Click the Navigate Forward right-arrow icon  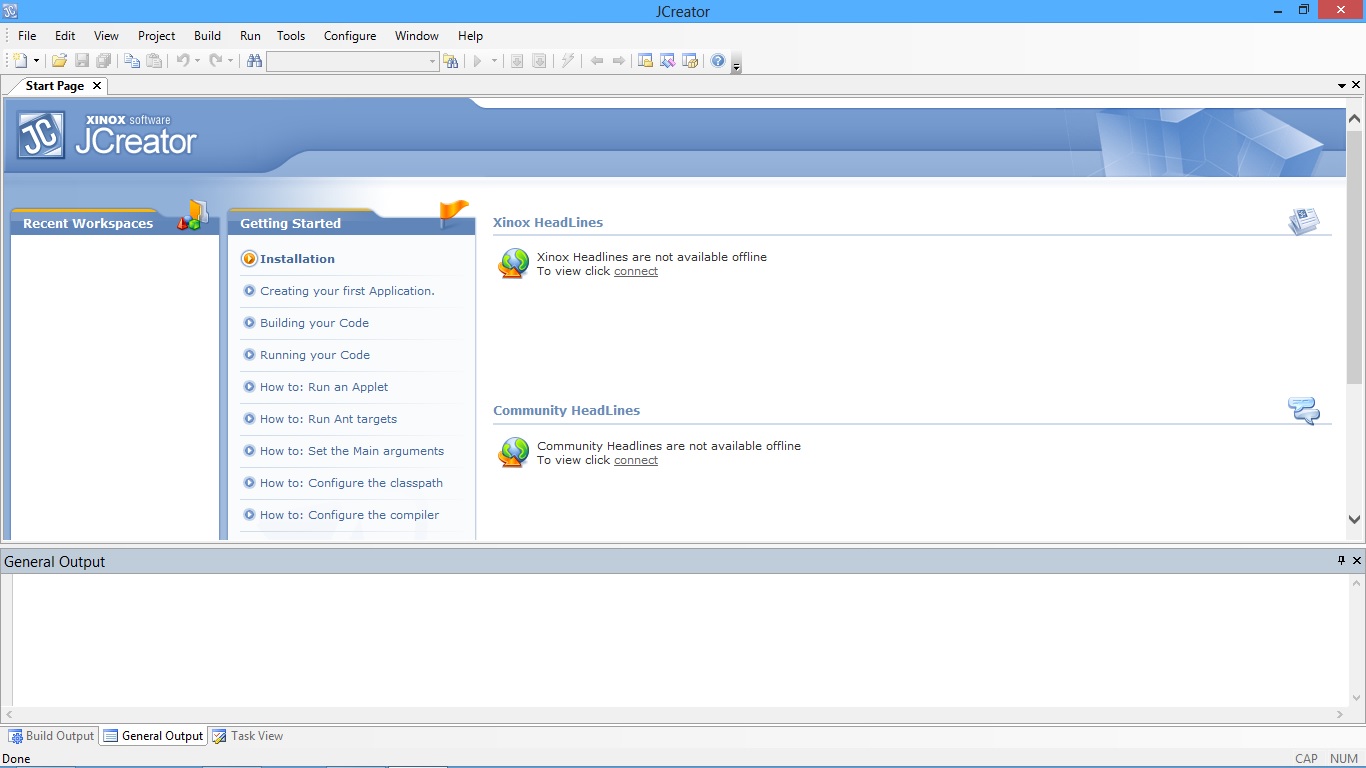pos(619,61)
